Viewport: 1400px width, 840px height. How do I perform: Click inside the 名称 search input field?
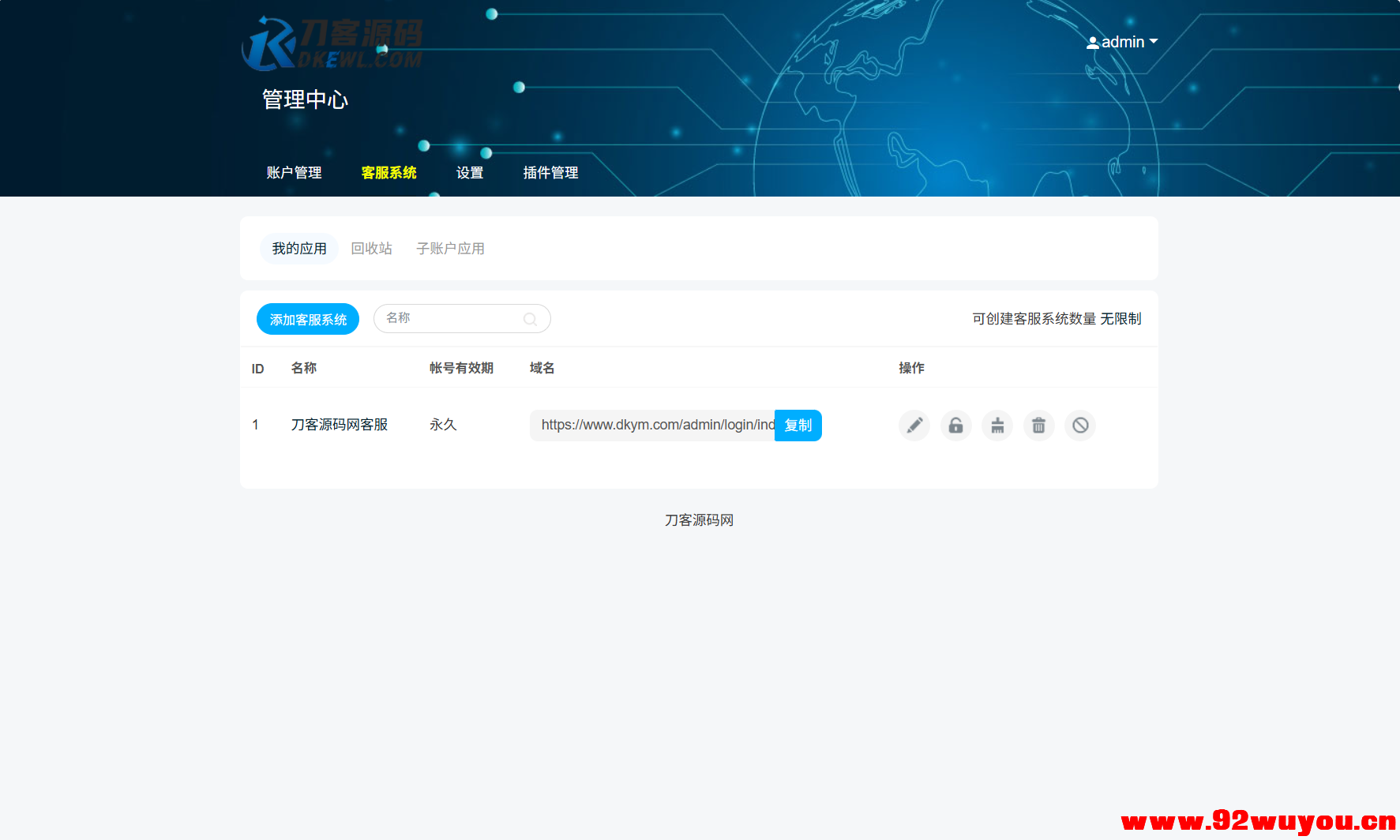pyautogui.click(x=450, y=318)
